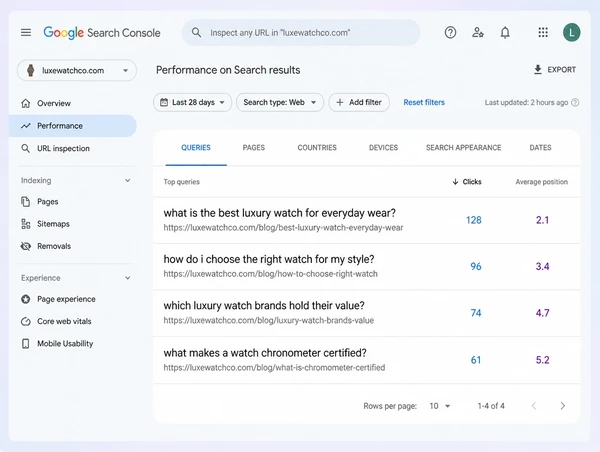
Task: Open the hamburger main menu
Action: pyautogui.click(x=26, y=33)
